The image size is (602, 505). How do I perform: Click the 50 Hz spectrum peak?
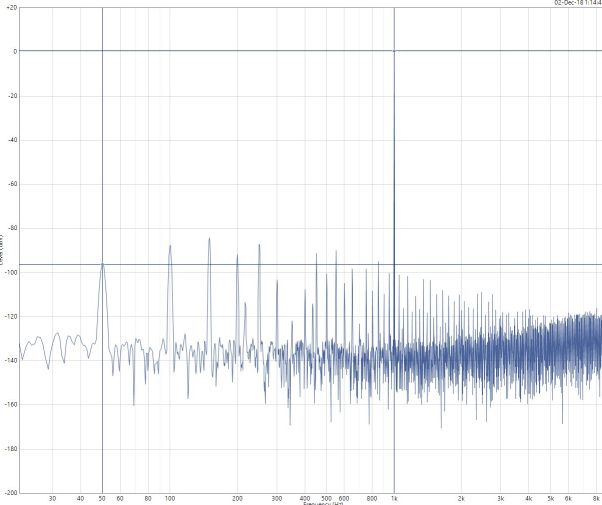pyautogui.click(x=102, y=265)
